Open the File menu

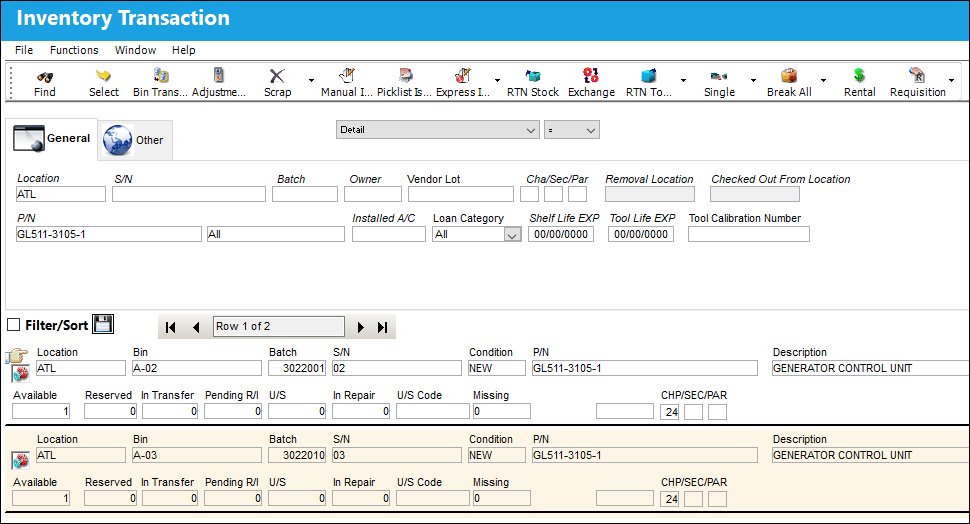24,50
